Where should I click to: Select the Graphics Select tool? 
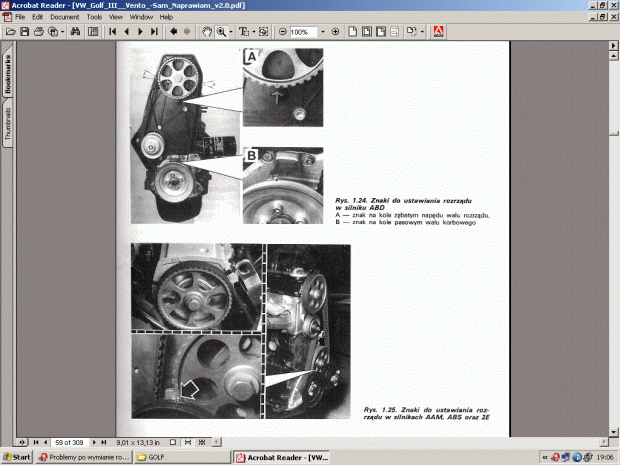263,32
